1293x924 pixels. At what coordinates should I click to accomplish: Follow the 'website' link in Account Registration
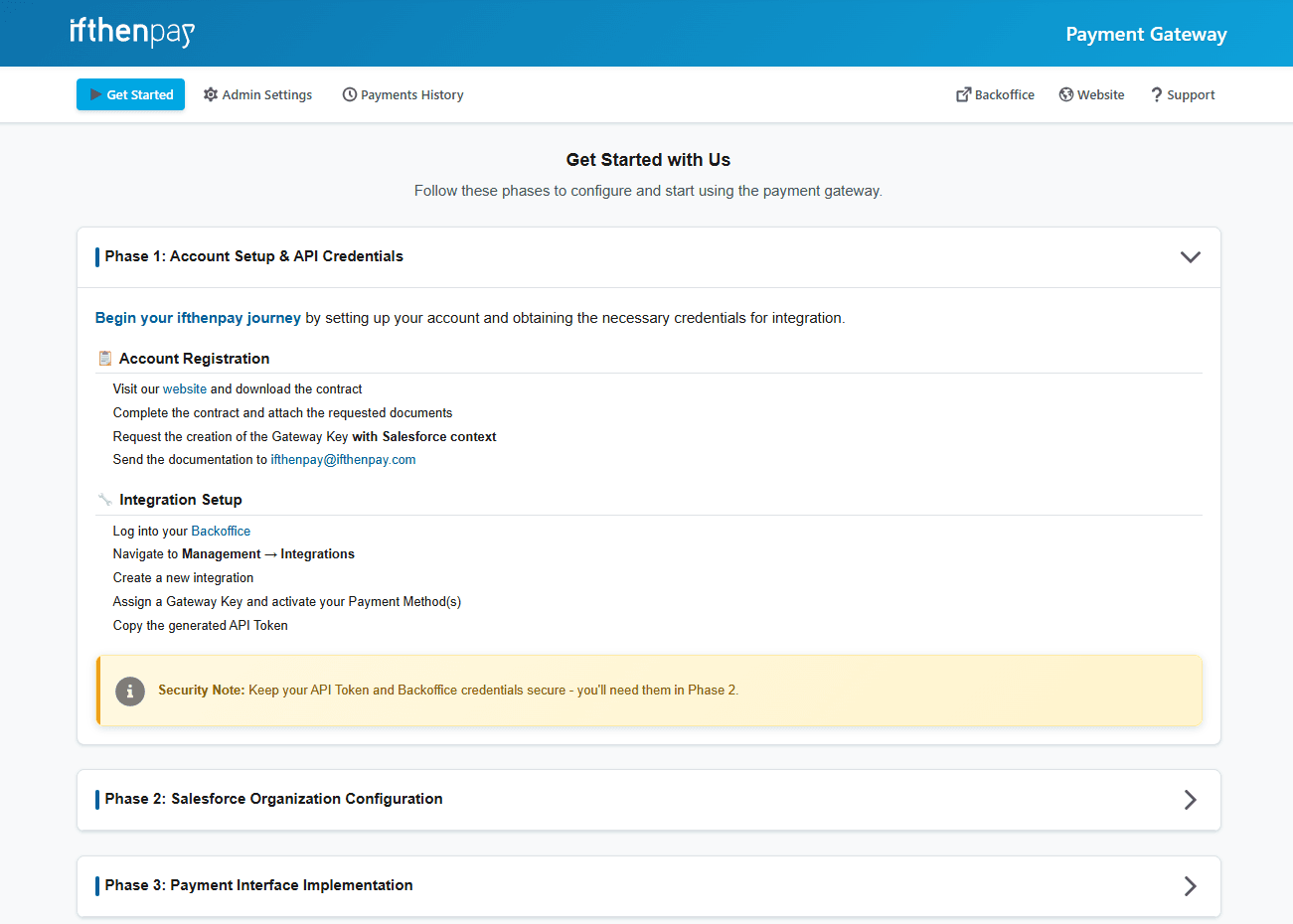tap(185, 389)
